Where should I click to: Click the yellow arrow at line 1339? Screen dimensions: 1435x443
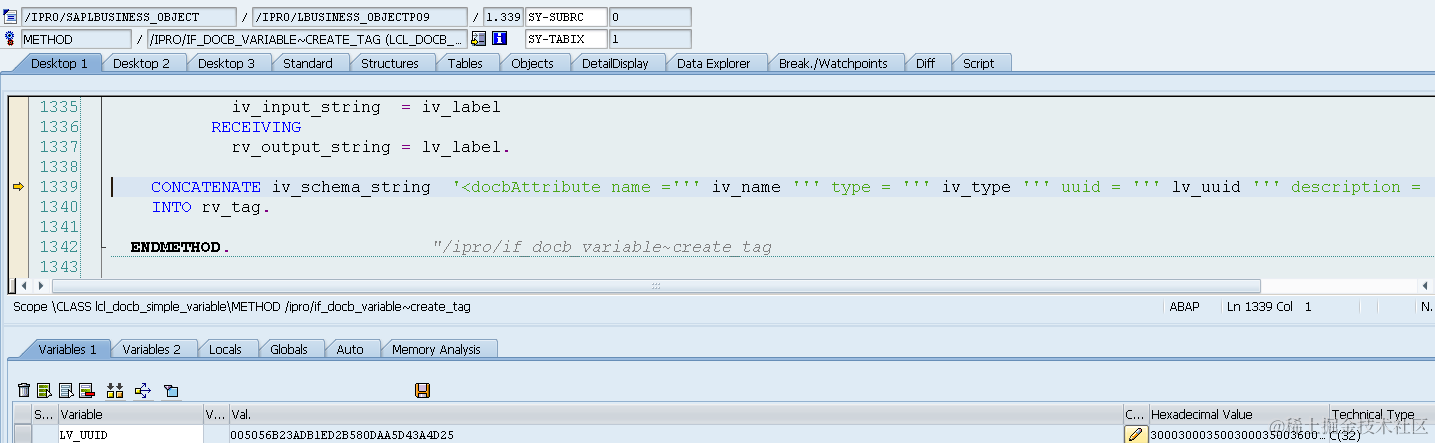[17, 186]
